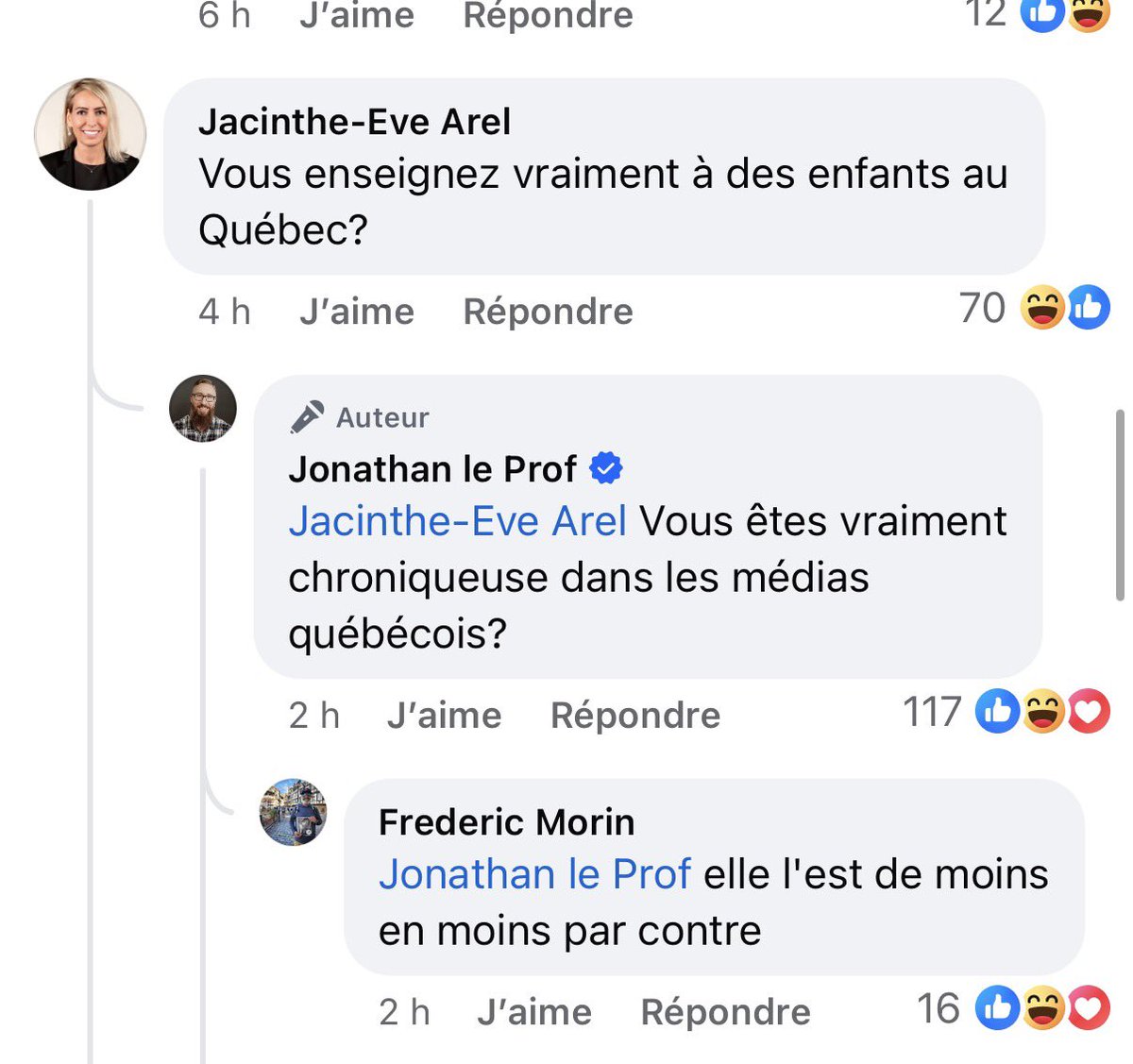Like Jacinthe-Eve Arel's comment with J'aime
The width and height of the screenshot is (1133, 1064).
tap(357, 312)
